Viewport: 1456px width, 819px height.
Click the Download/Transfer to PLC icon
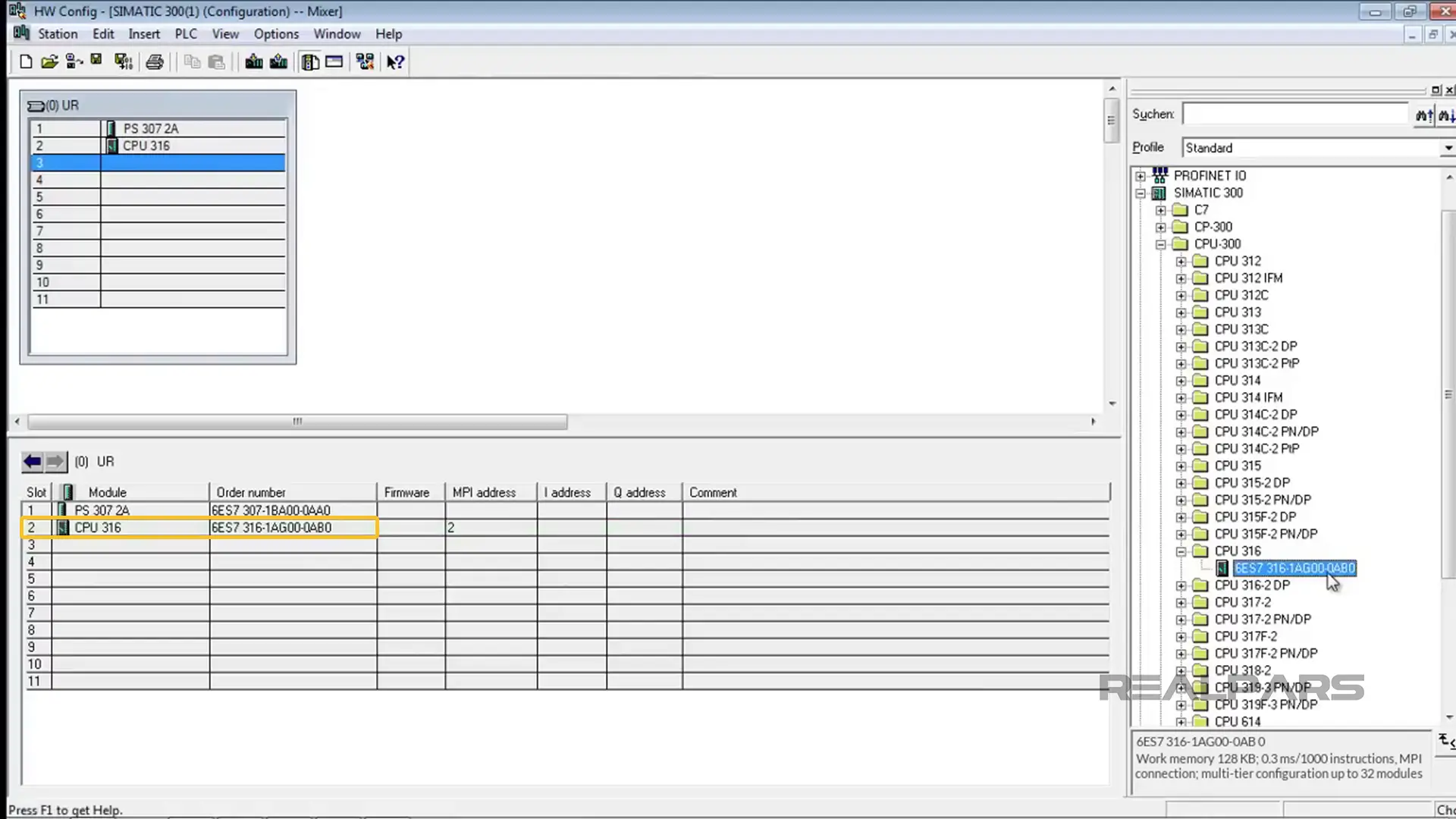252,62
